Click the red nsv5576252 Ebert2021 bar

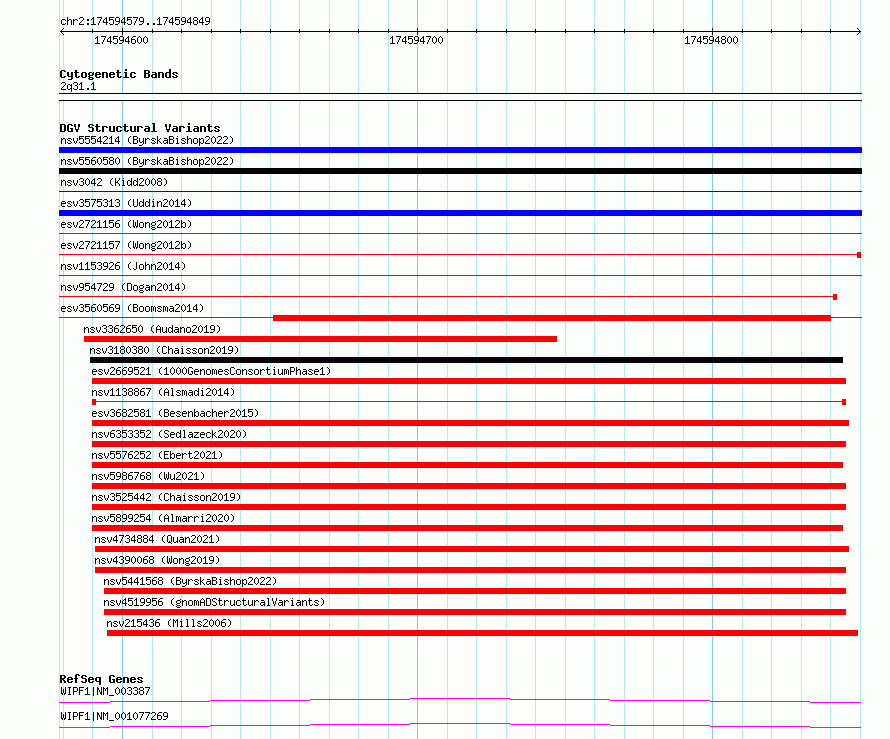tap(467, 465)
